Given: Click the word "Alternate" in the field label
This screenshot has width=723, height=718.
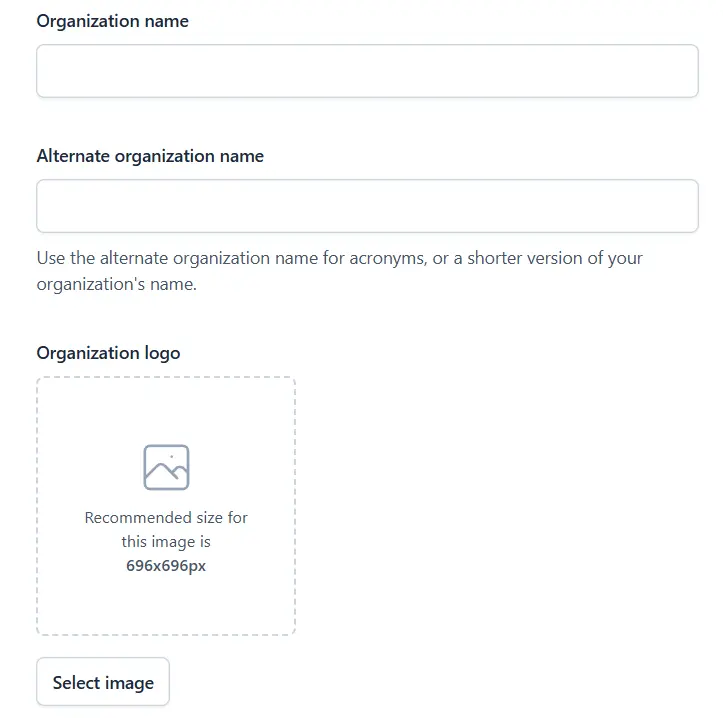Looking at the screenshot, I should (73, 156).
